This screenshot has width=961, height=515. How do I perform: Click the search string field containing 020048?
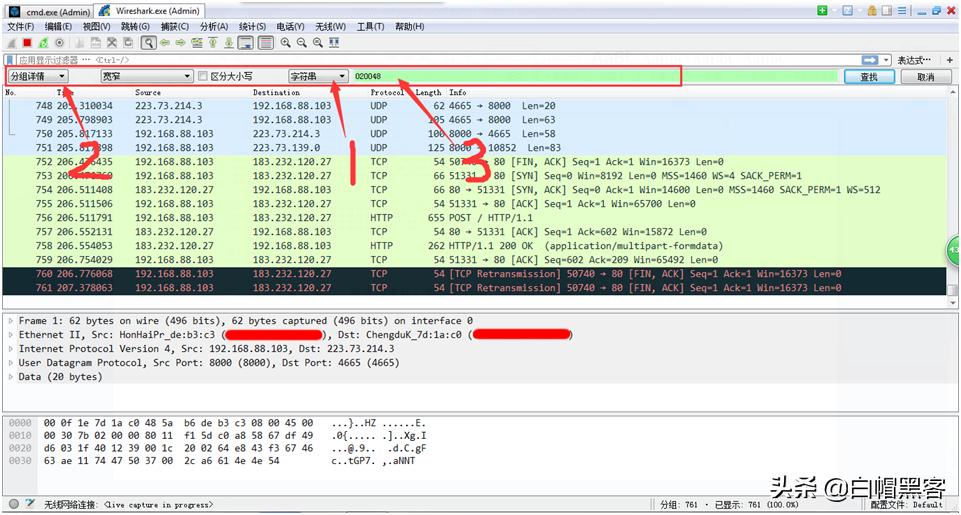tap(594, 77)
